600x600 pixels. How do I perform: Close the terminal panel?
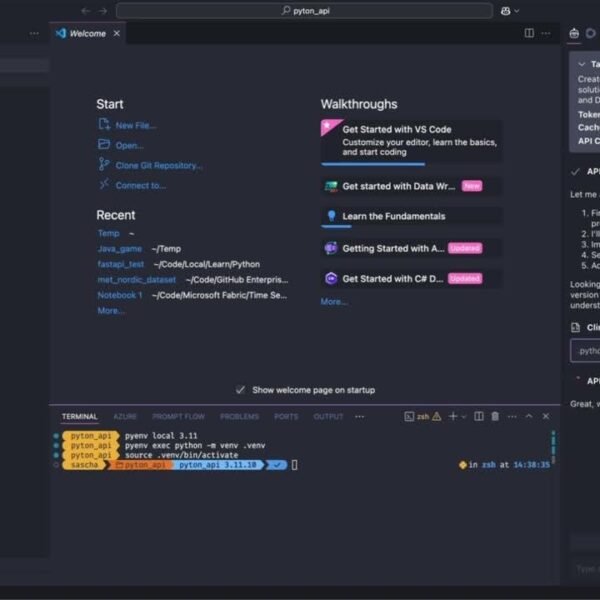pyautogui.click(x=546, y=416)
